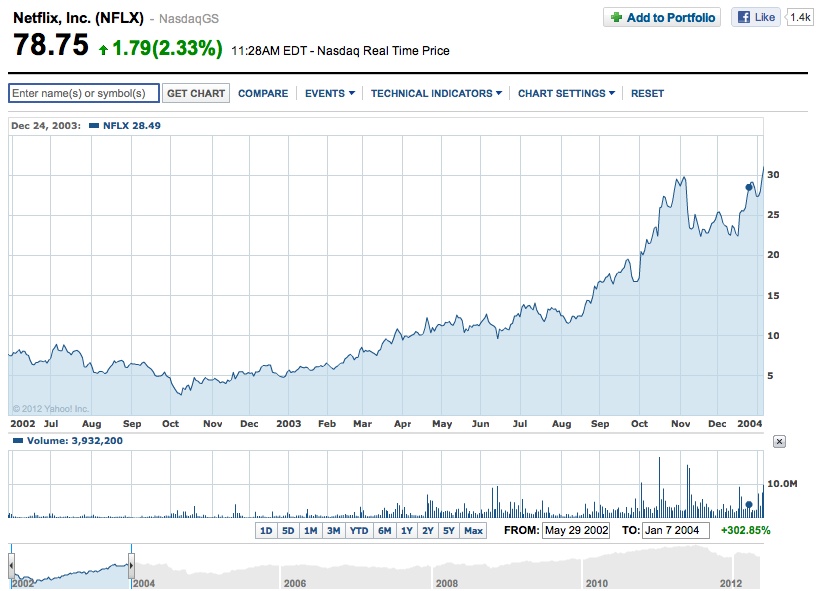Screen dimensions: 816x591
Task: Click 2008 on the overview timeline
Action: [447, 583]
